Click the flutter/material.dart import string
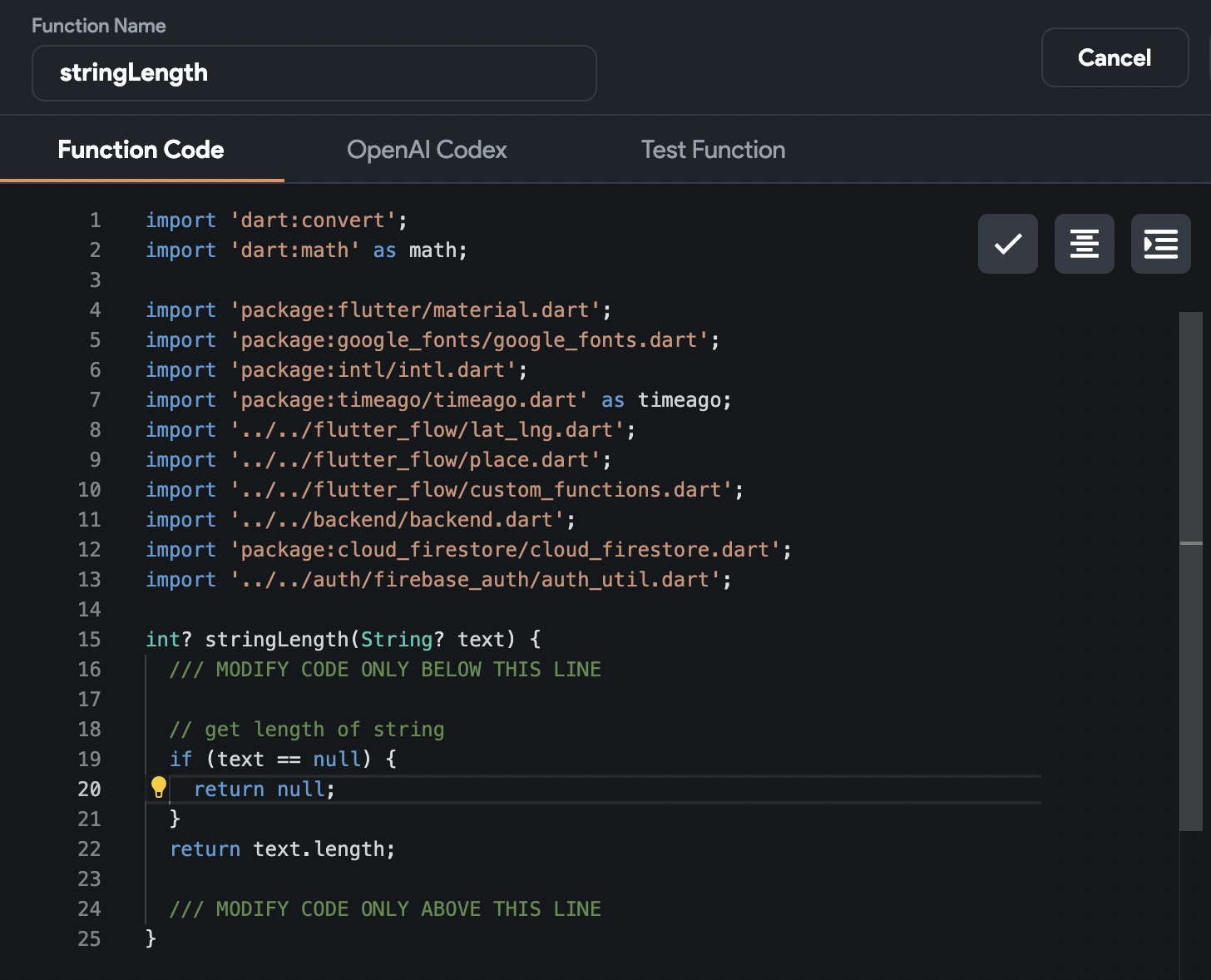 (415, 310)
